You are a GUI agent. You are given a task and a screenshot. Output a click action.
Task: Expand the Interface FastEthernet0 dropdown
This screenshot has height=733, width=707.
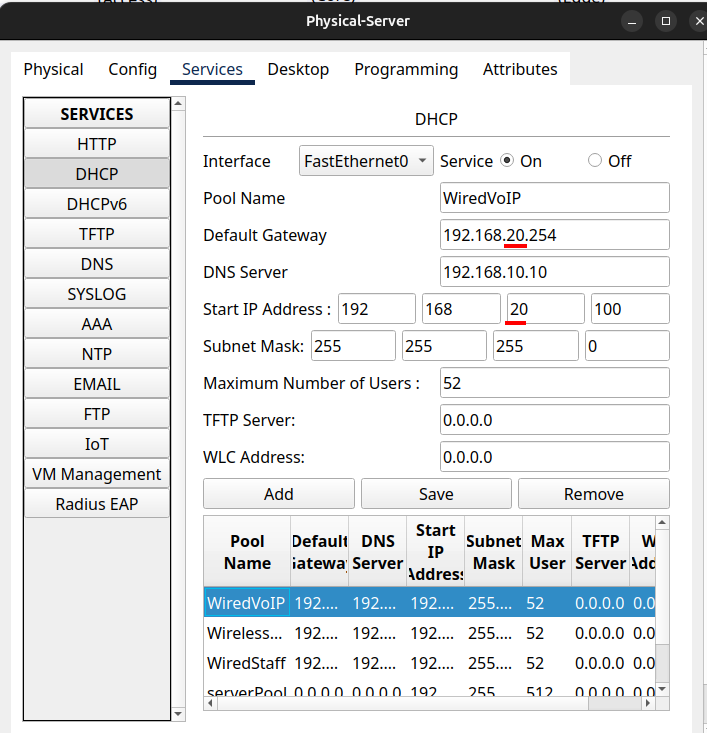(366, 161)
